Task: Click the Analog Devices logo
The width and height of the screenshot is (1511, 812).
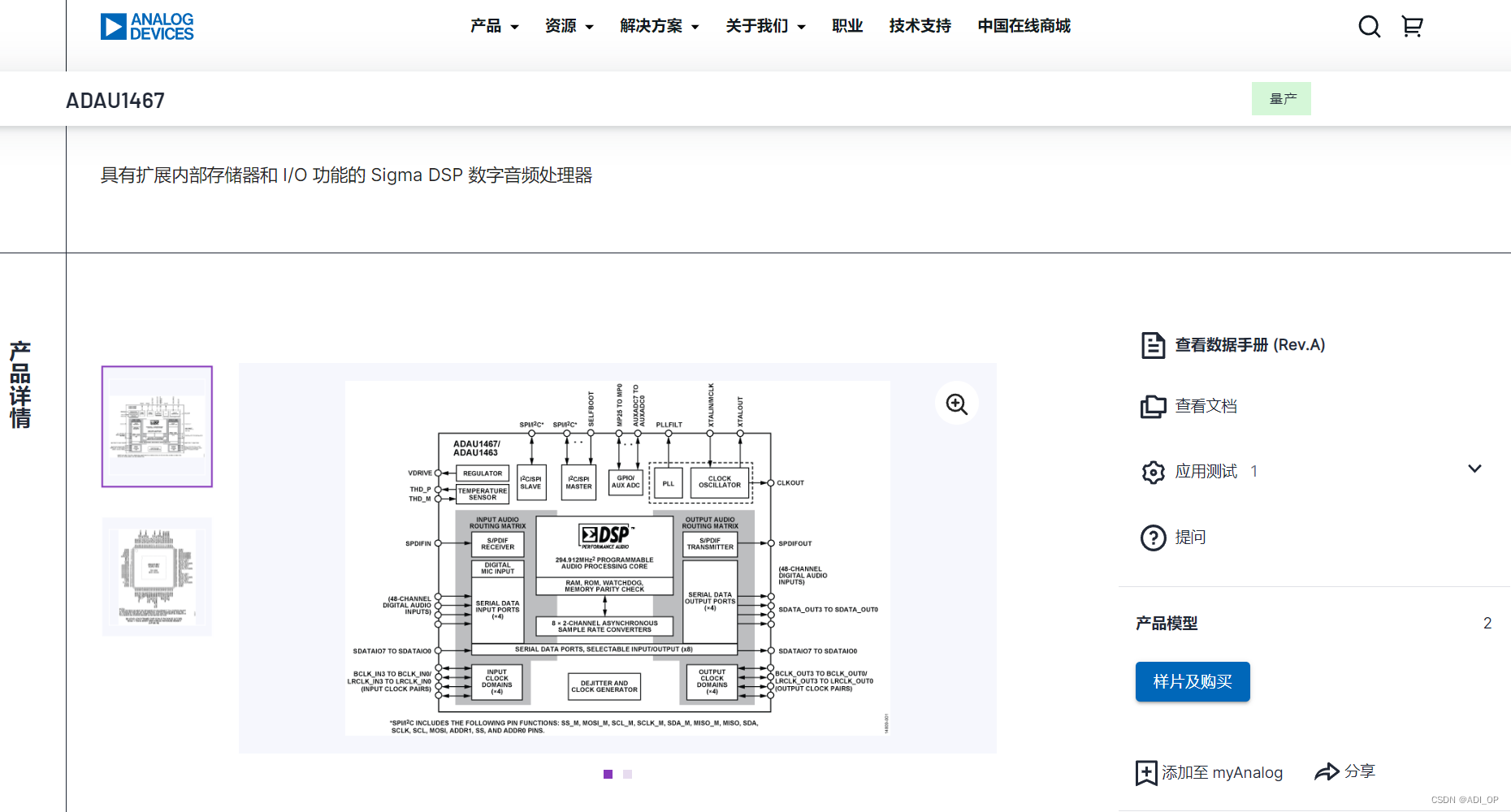Action: [147, 26]
